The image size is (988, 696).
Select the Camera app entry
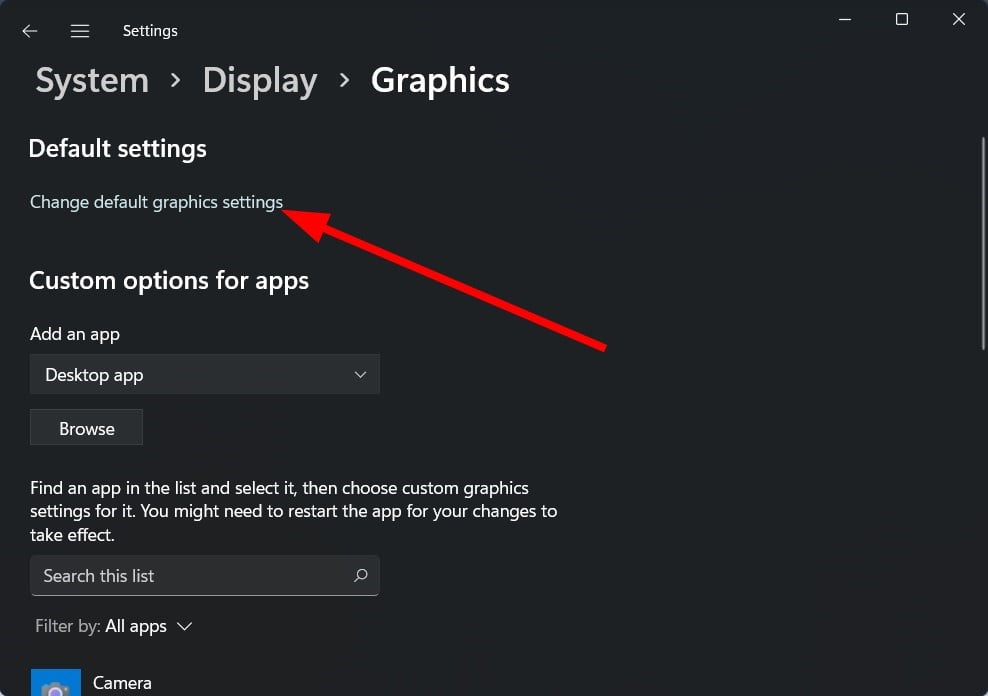122,683
